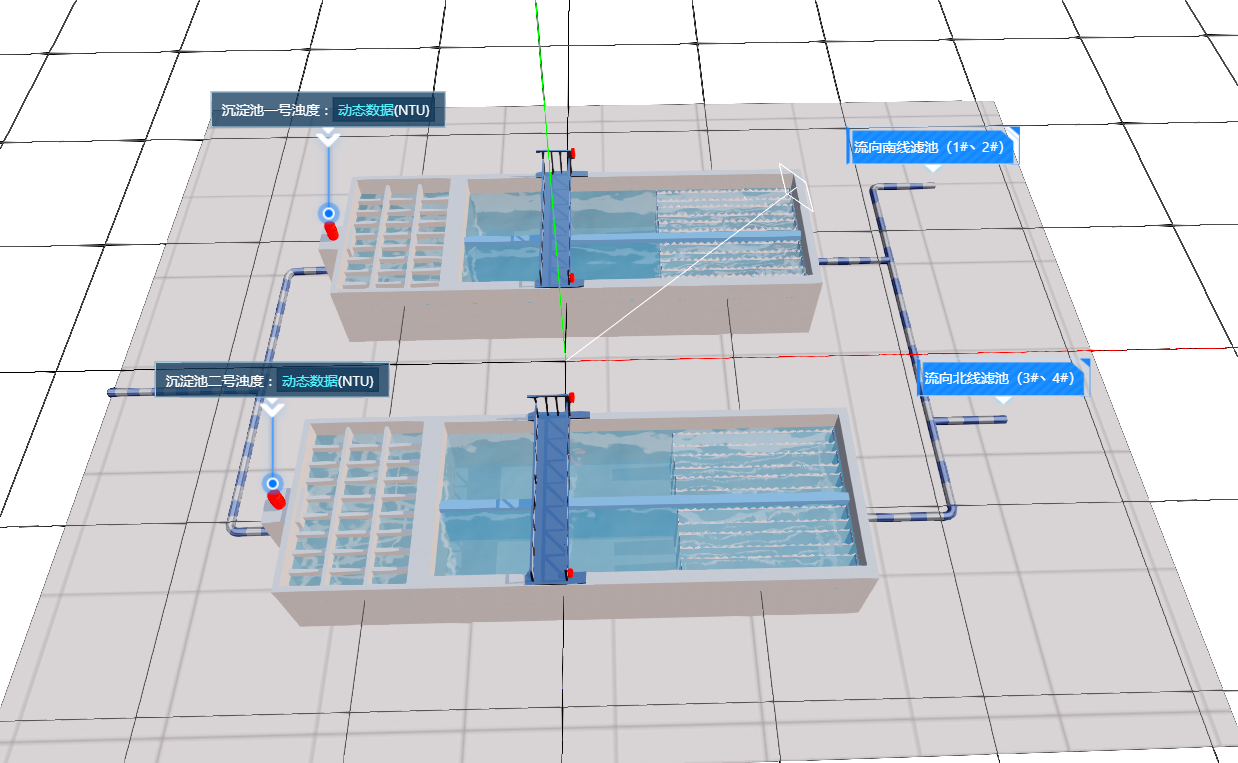The width and height of the screenshot is (1238, 763).
Task: Click double chevron below 沉淀池二号浊度 label
Action: point(272,408)
